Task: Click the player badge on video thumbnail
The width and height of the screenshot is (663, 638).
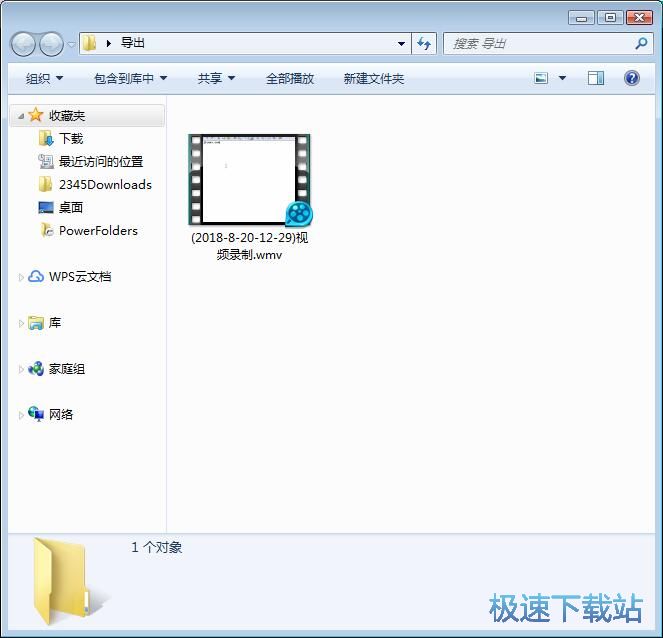Action: (299, 214)
